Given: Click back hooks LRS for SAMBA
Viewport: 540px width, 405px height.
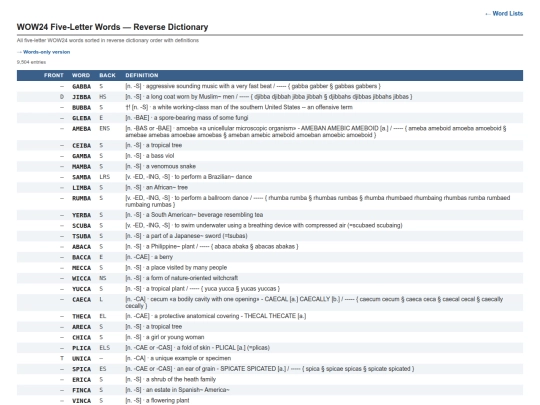Looking at the screenshot, I should point(104,177).
